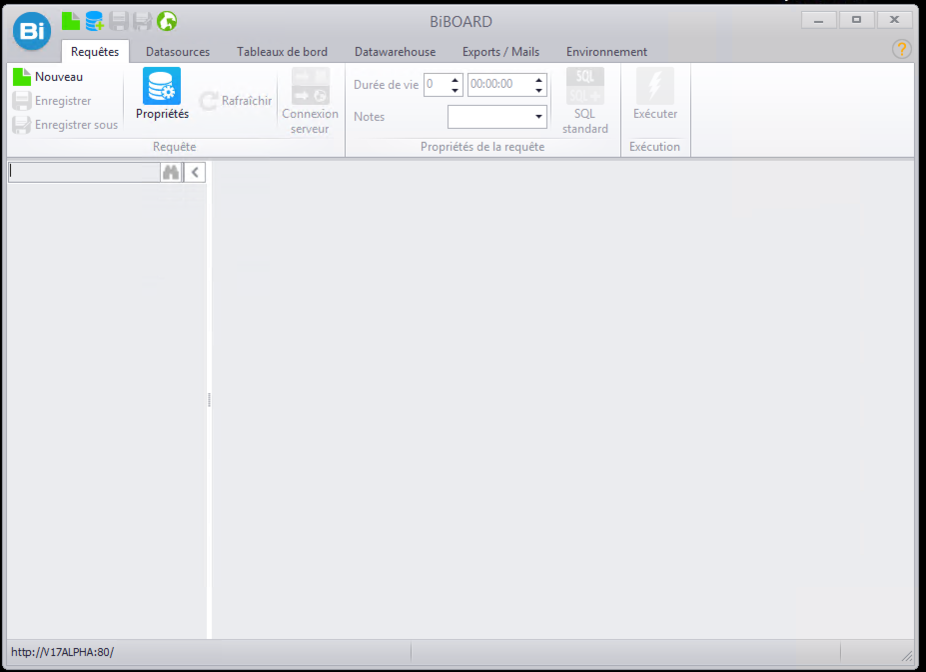
Task: Maximize the BiBOARD window
Action: pyautogui.click(x=856, y=21)
